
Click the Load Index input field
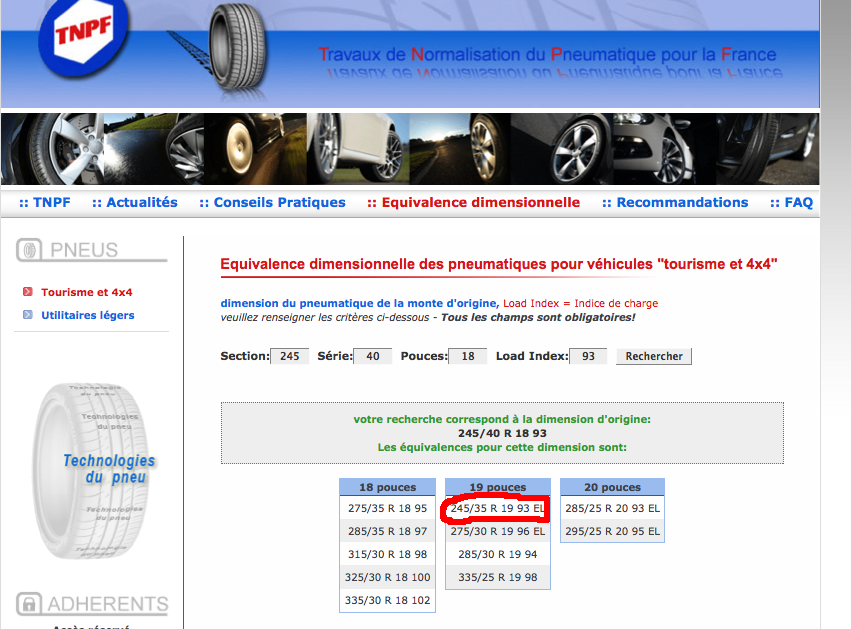click(x=587, y=355)
